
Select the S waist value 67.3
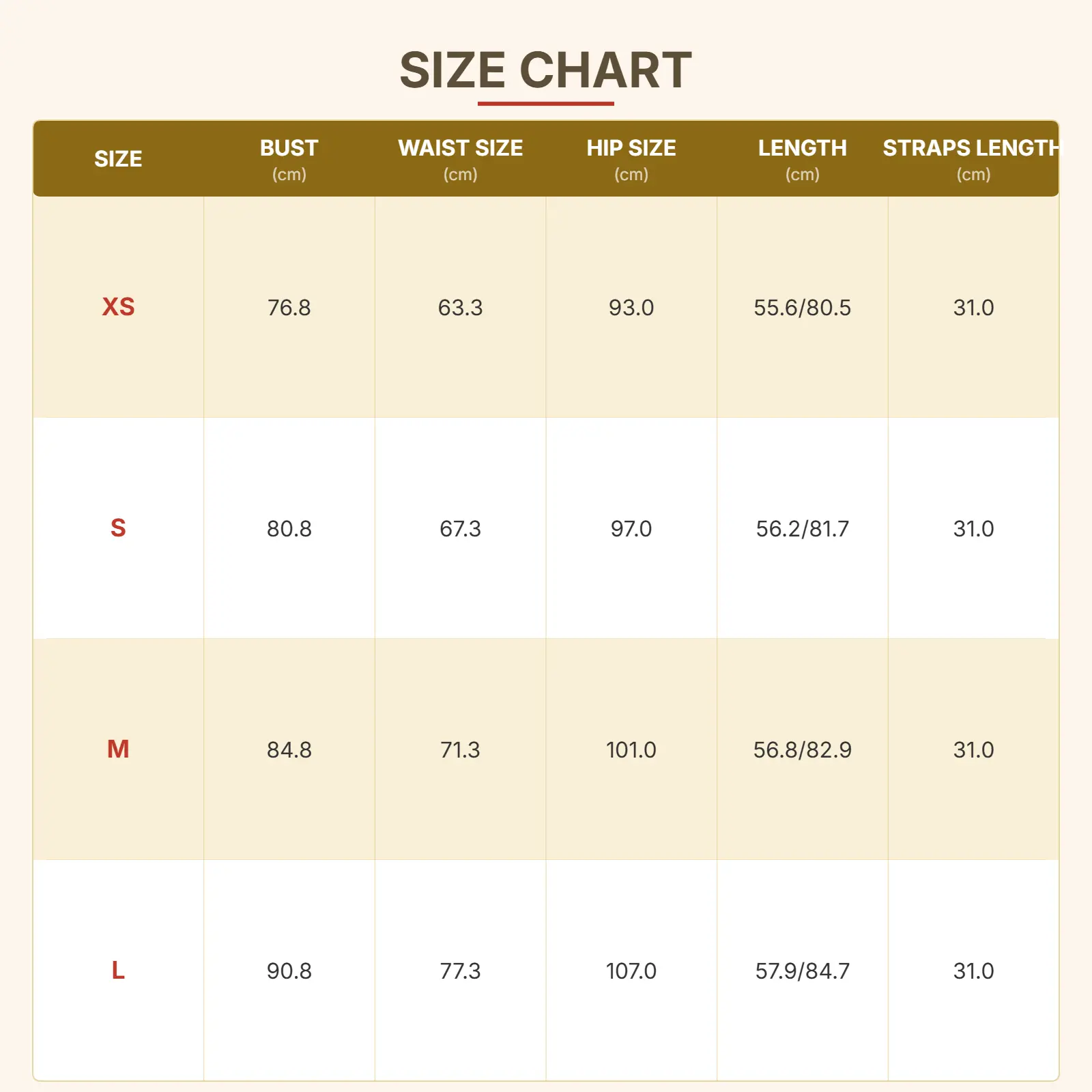click(x=460, y=529)
